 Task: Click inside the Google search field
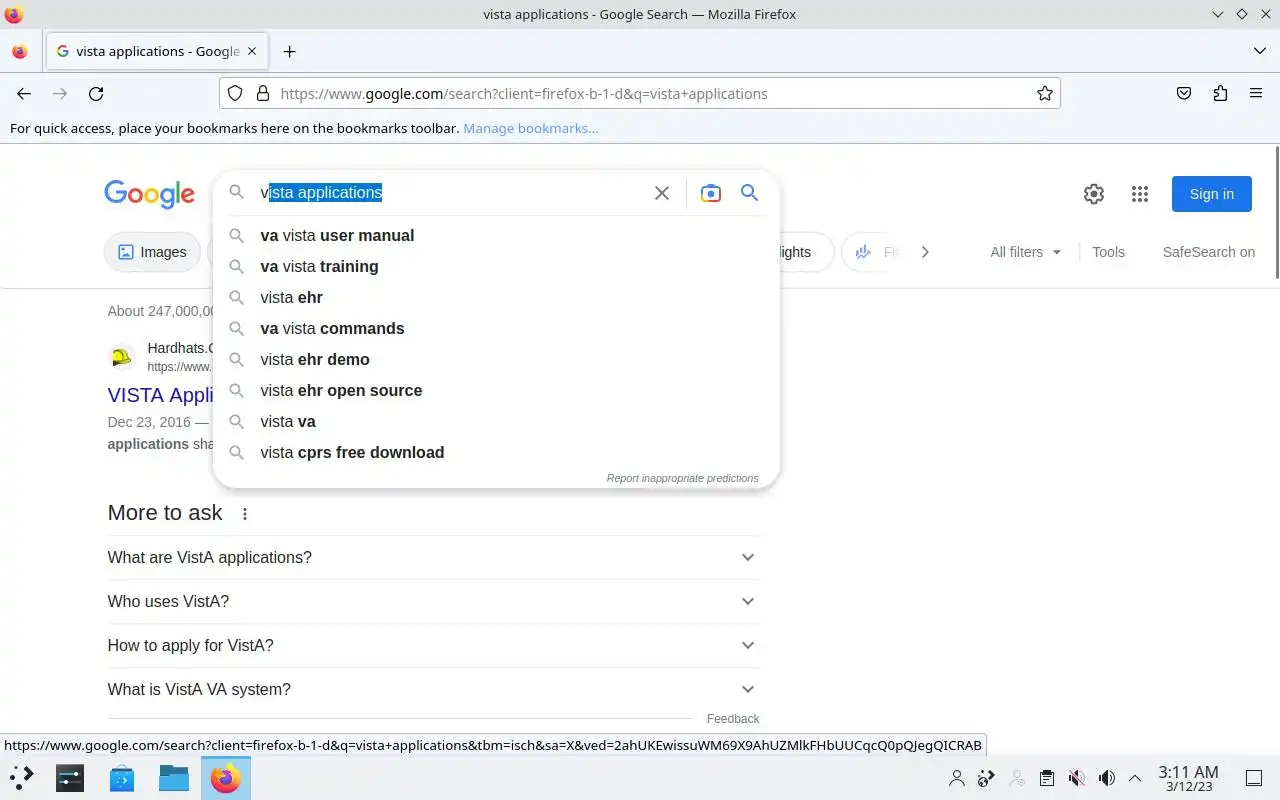click(450, 193)
